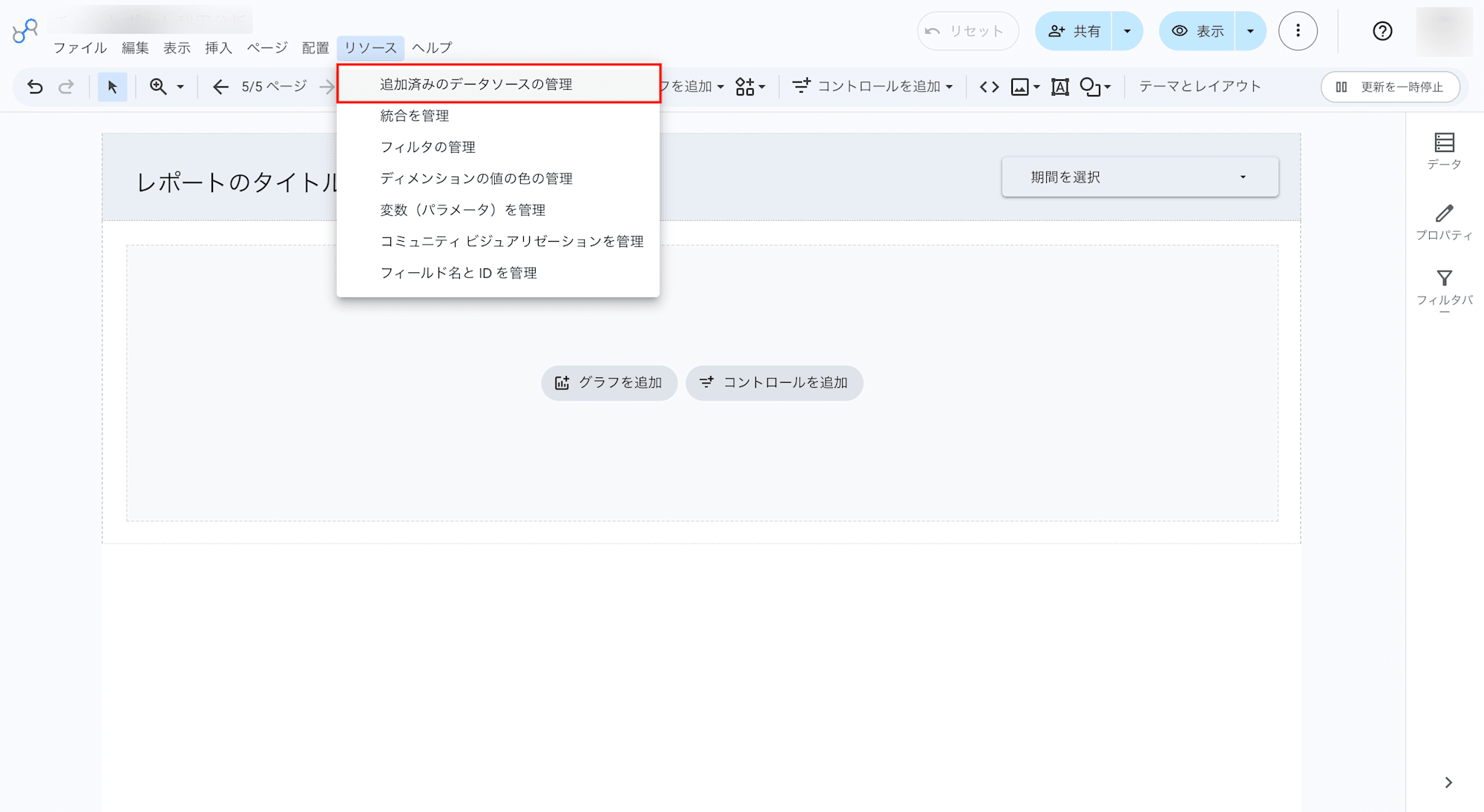Expand the 共有 share dropdown arrow
The width and height of the screenshot is (1484, 812).
(x=1127, y=31)
